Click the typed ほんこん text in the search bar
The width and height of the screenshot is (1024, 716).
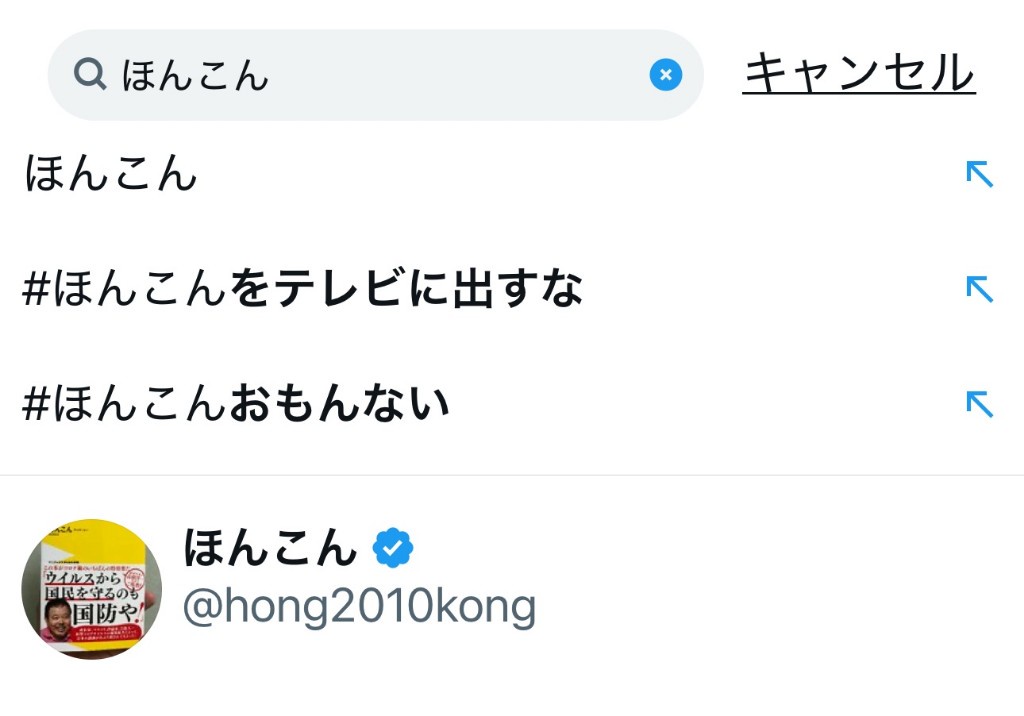[x=196, y=75]
